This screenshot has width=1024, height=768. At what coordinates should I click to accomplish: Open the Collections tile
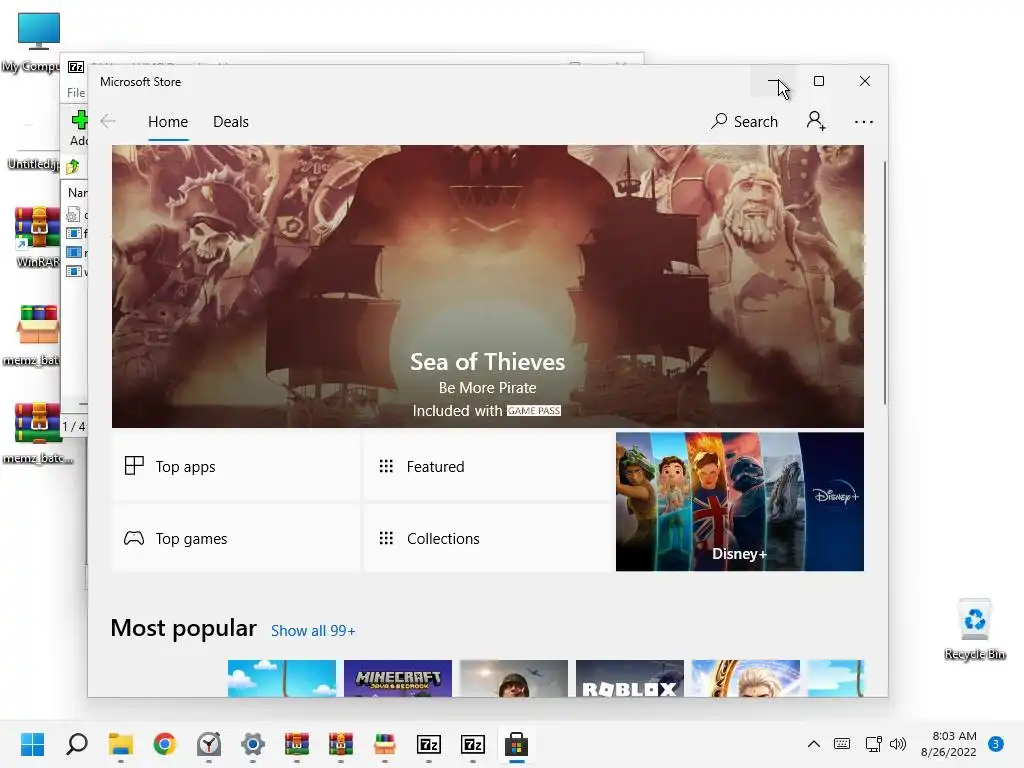[487, 538]
